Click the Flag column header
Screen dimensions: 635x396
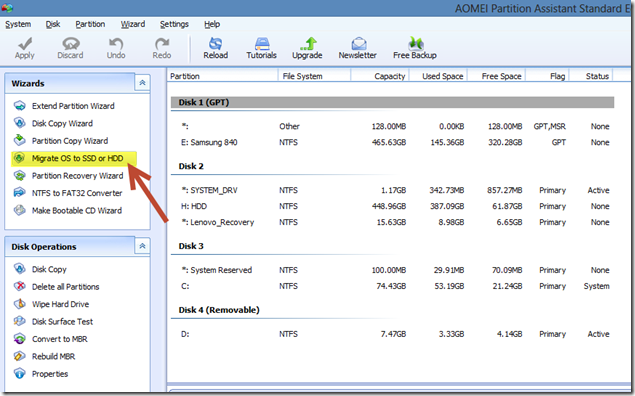pyautogui.click(x=548, y=76)
